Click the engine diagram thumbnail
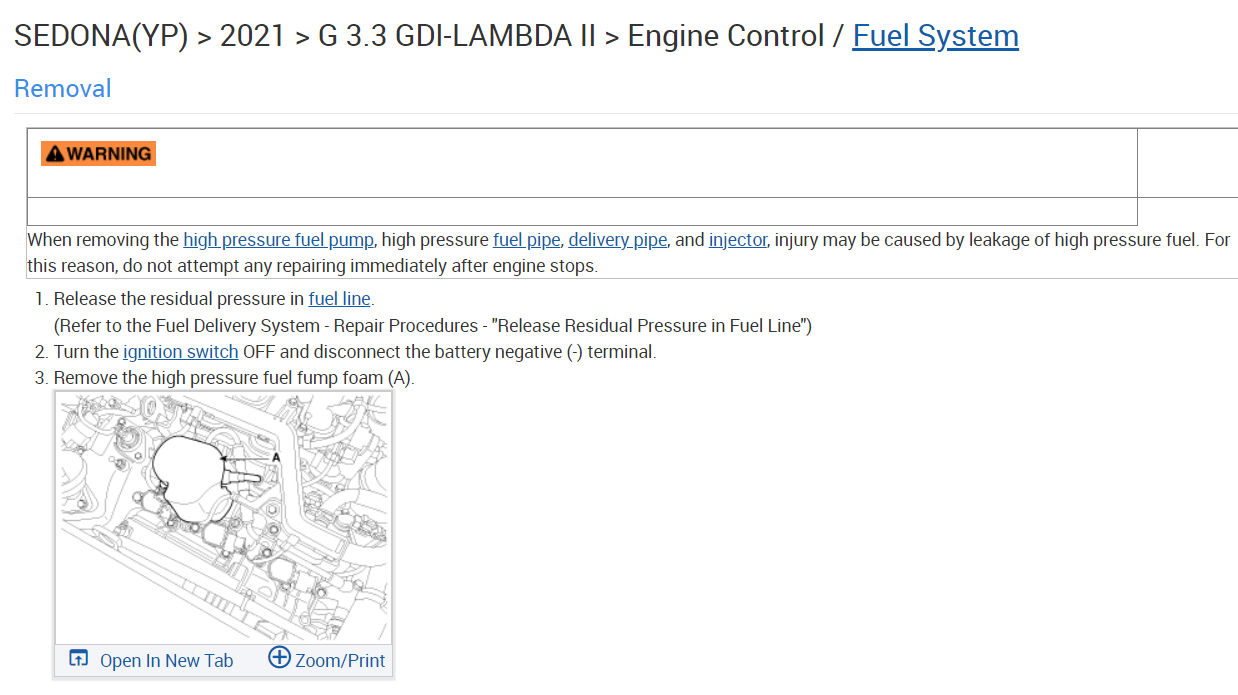Image resolution: width=1238 pixels, height=695 pixels. [x=223, y=517]
